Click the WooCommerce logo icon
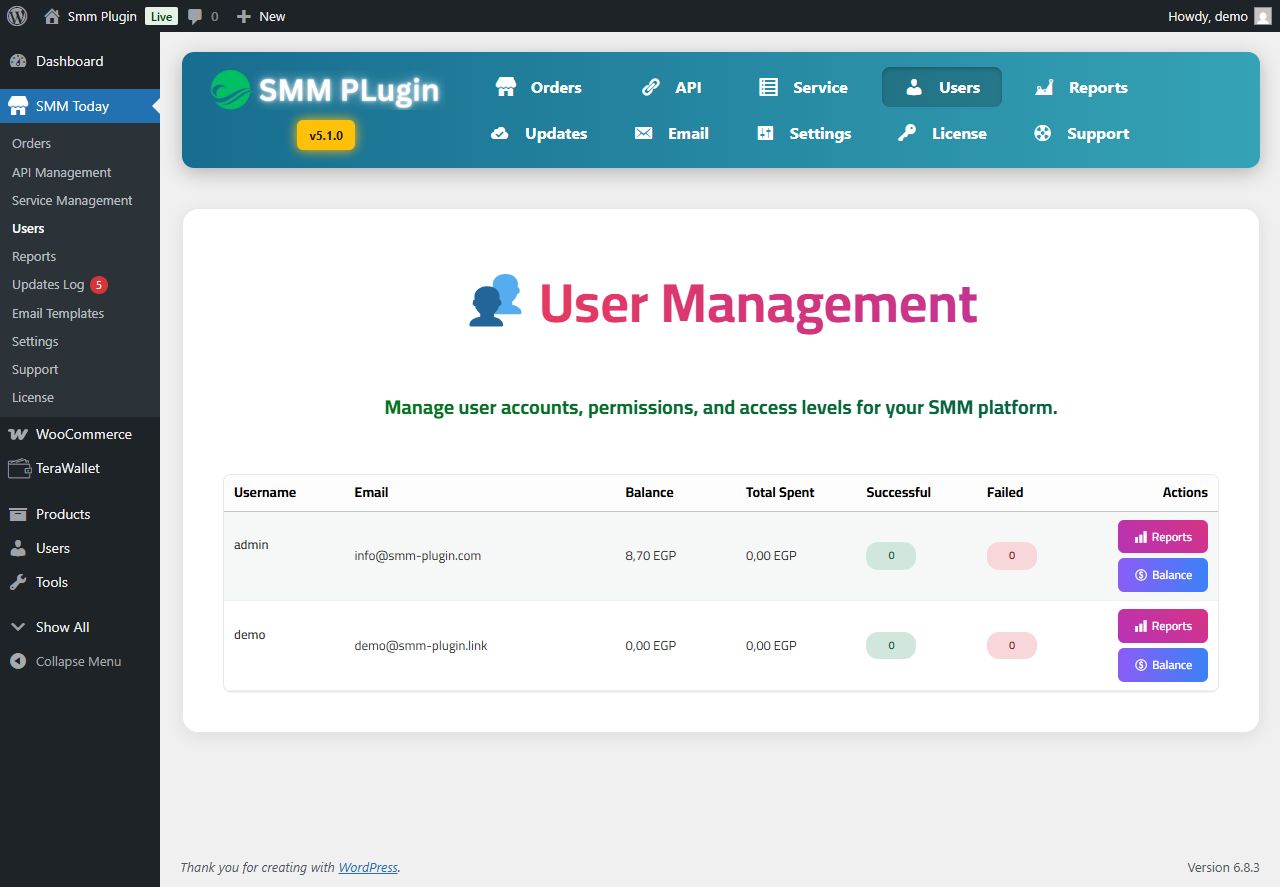 (18, 434)
